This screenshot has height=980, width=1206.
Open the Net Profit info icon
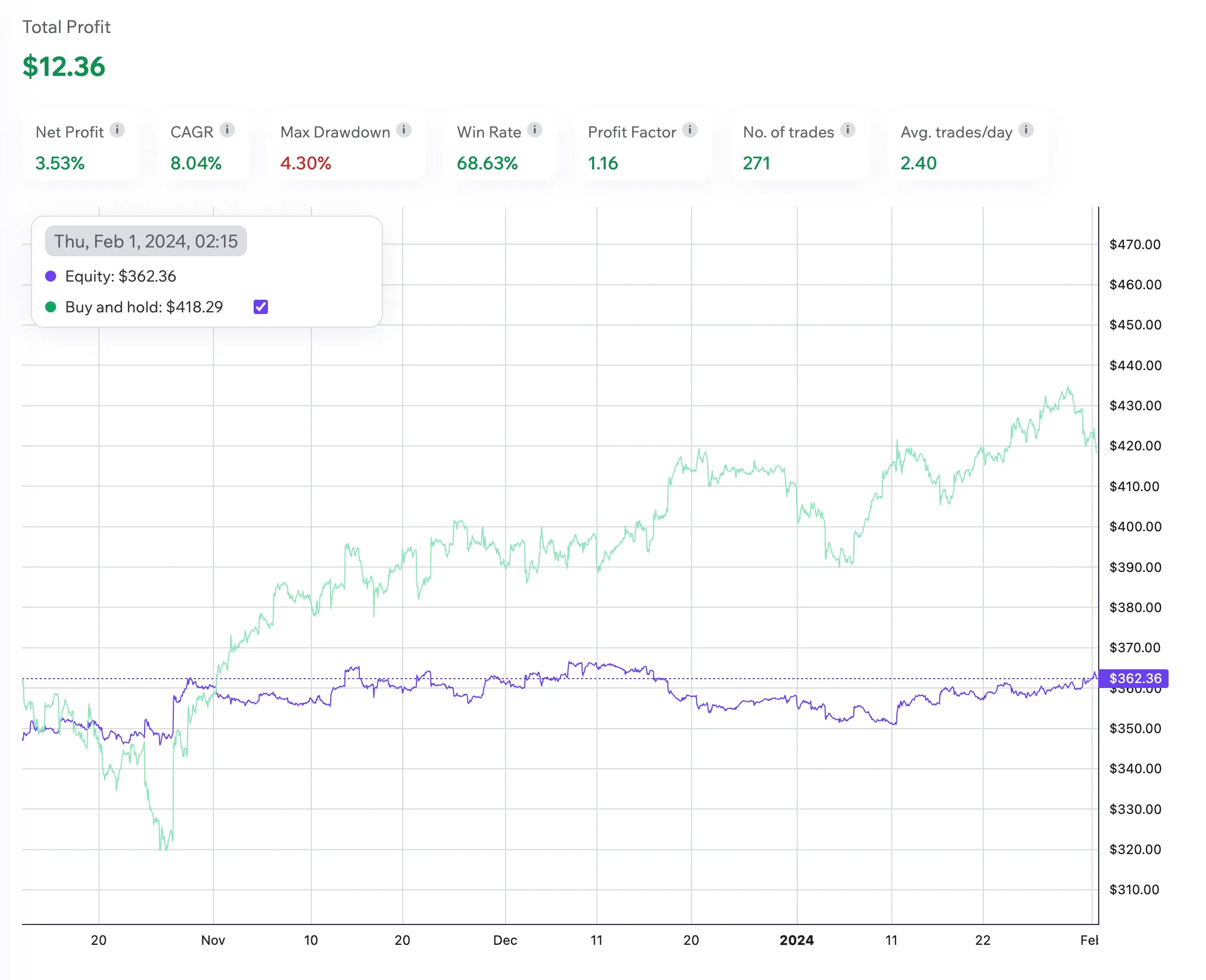point(117,130)
